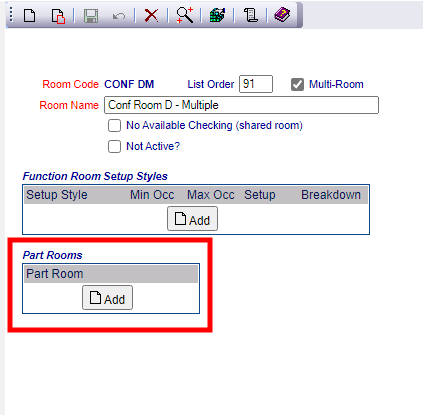
Task: Open the magnifying glass Find icon
Action: click(185, 15)
